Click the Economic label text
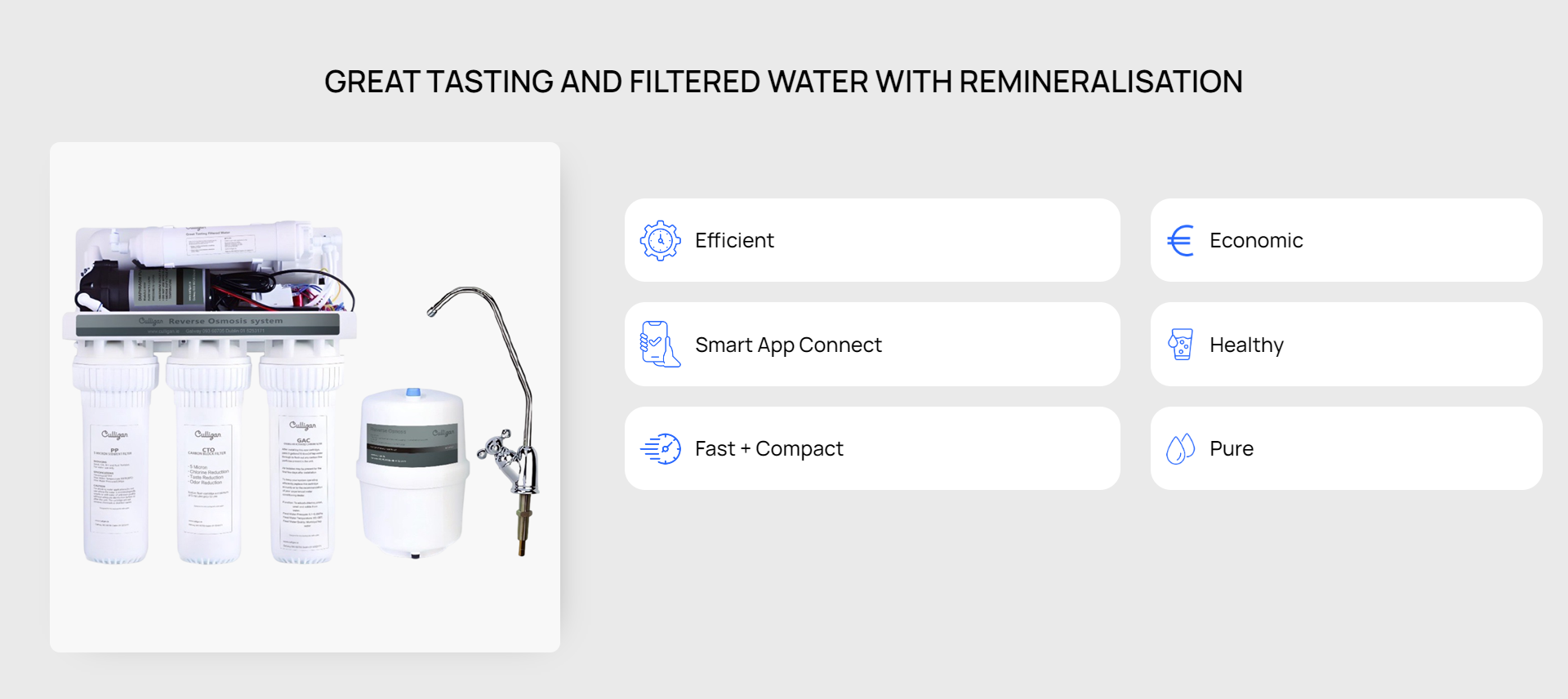Viewport: 1568px width, 699px height. coord(1256,241)
